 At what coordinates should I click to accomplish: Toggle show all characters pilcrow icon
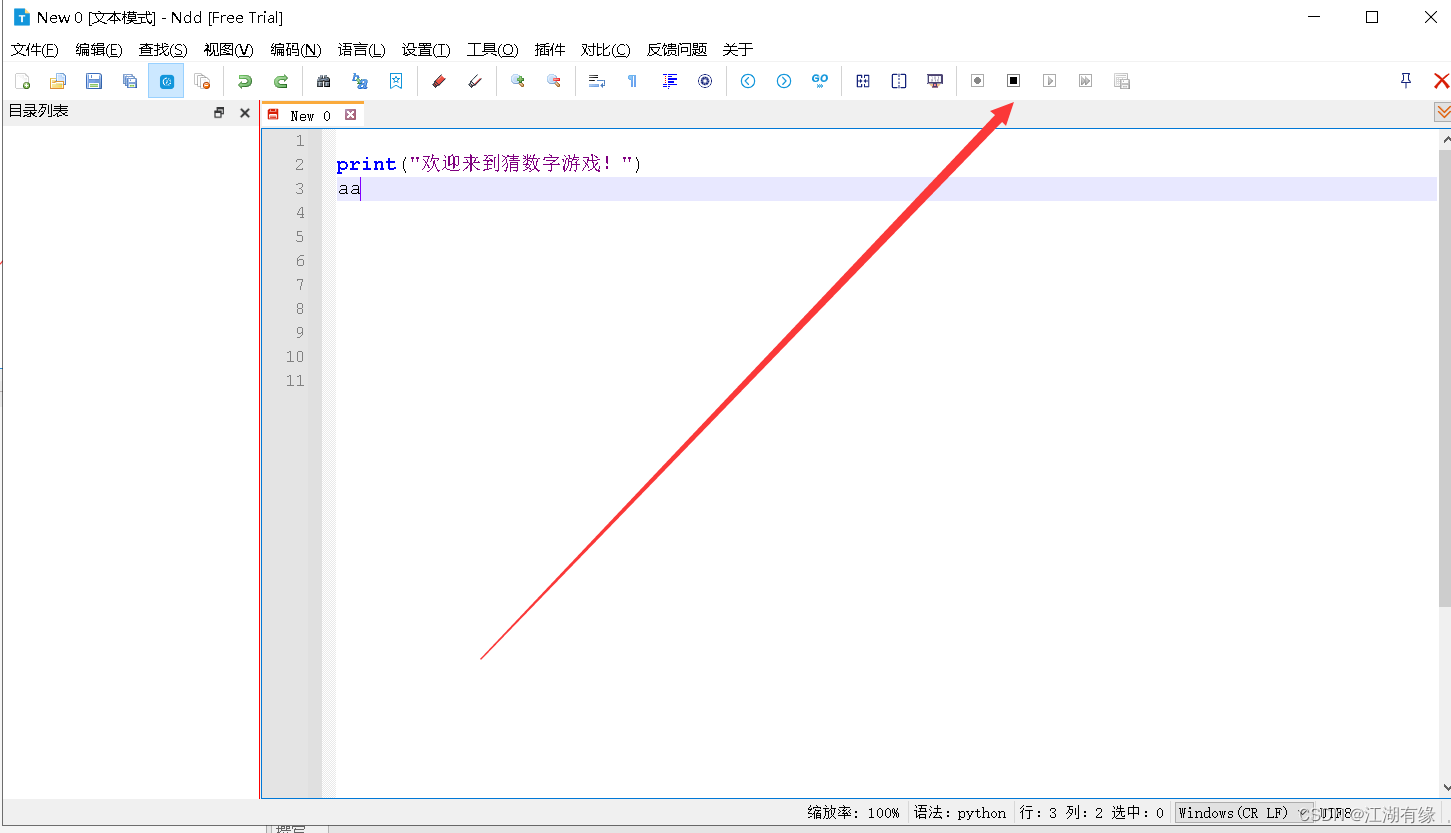click(632, 81)
